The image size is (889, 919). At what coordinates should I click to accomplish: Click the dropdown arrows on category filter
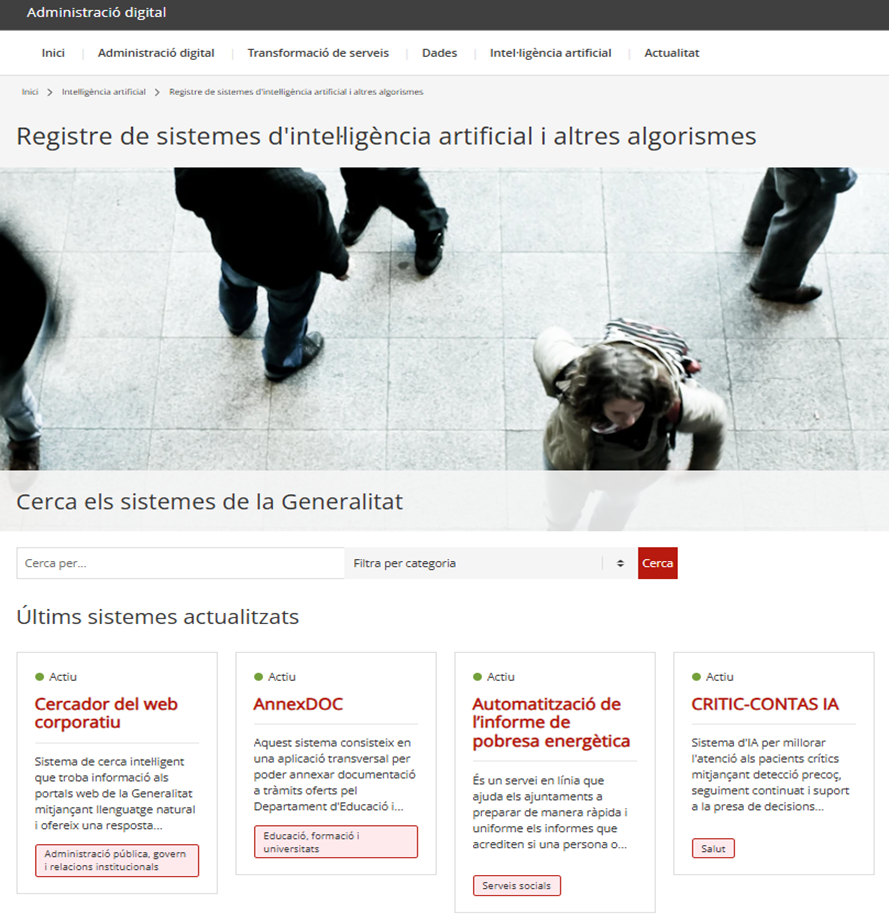pos(620,563)
